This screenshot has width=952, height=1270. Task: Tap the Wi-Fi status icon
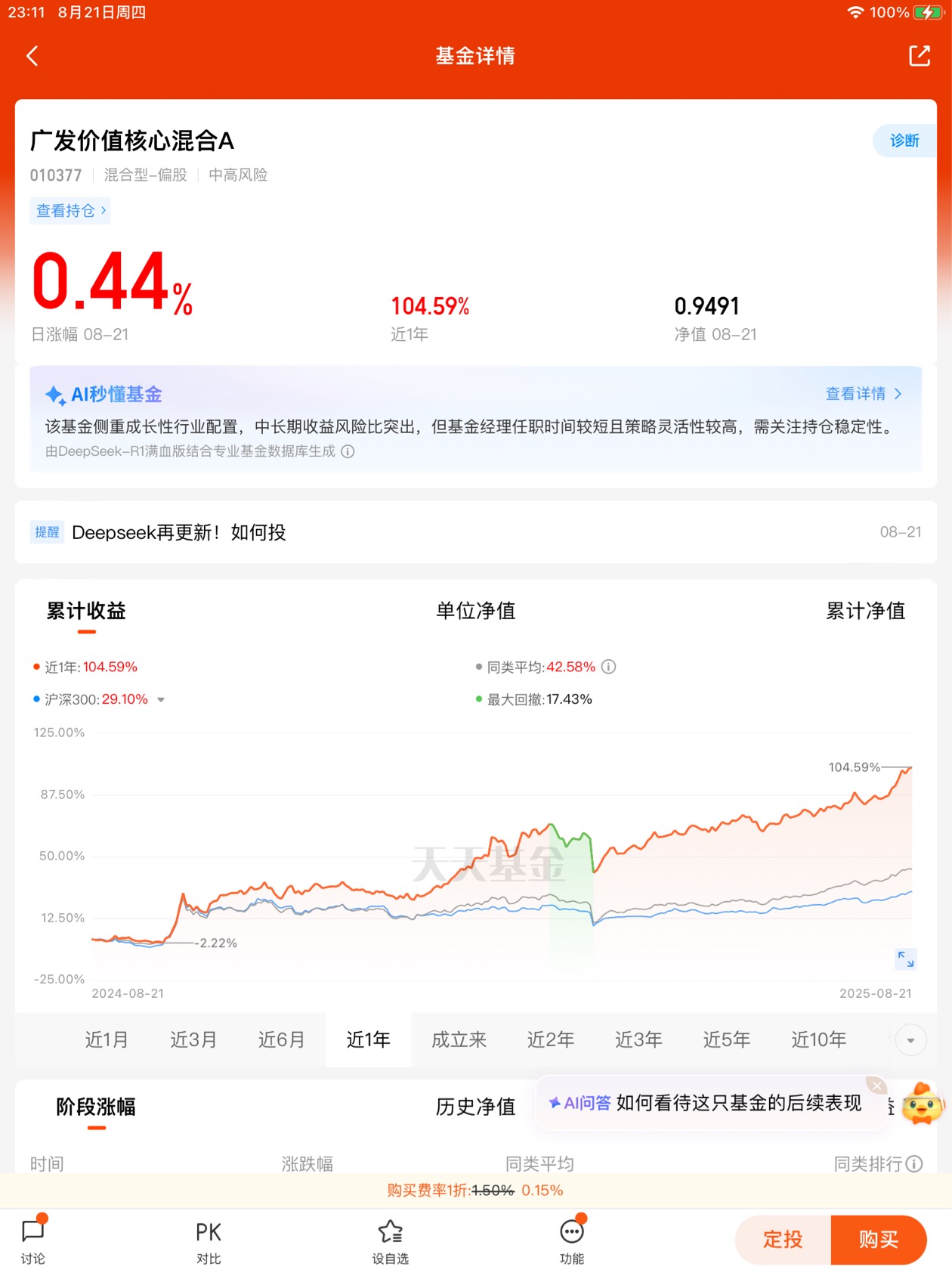[855, 12]
